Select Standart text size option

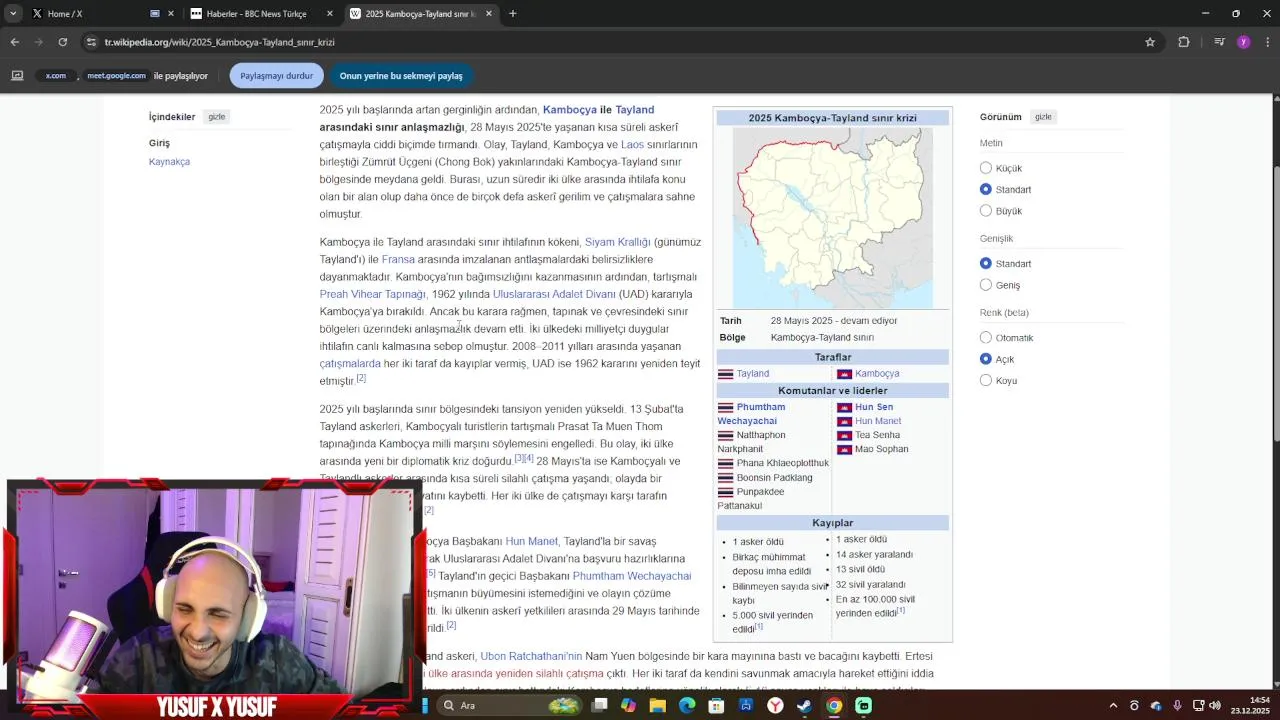tap(986, 189)
